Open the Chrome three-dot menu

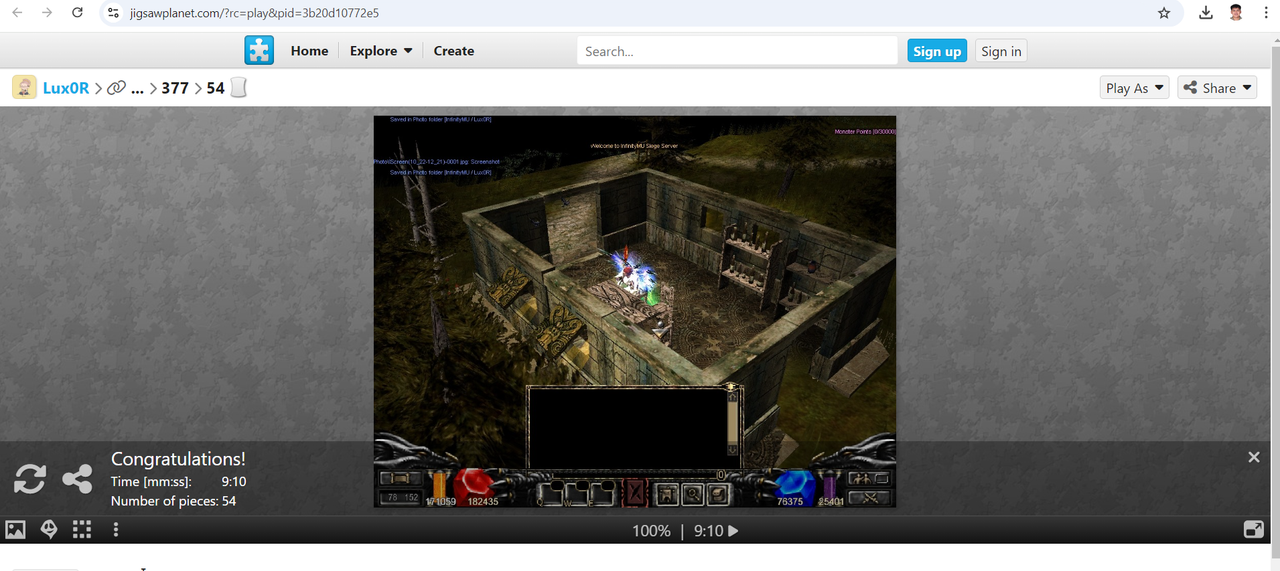coord(1266,13)
